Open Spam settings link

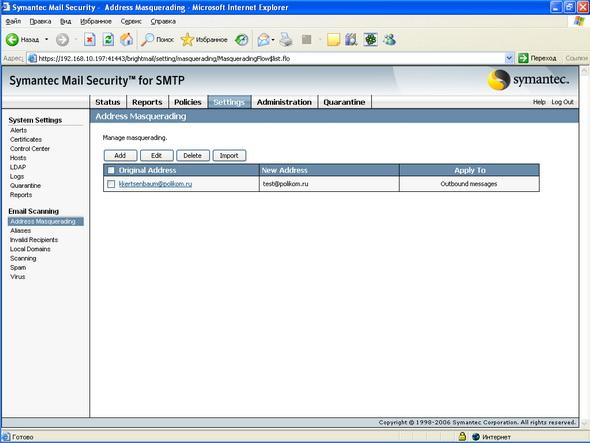tap(18, 268)
